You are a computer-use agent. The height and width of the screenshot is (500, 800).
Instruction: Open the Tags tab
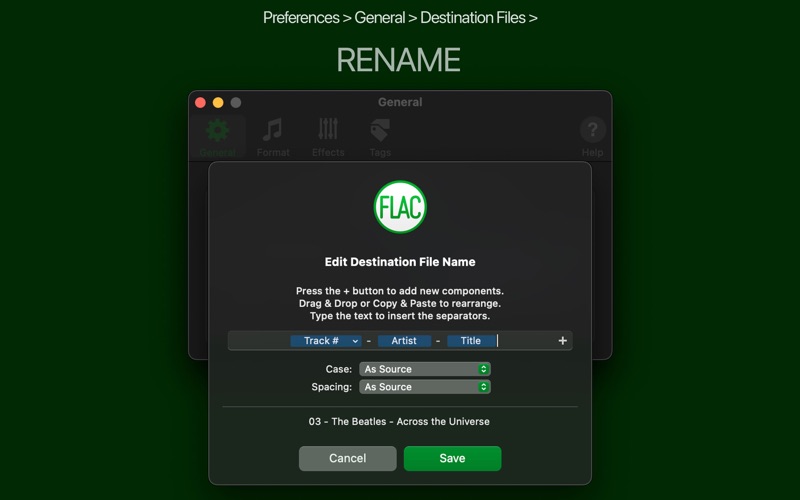[380, 137]
